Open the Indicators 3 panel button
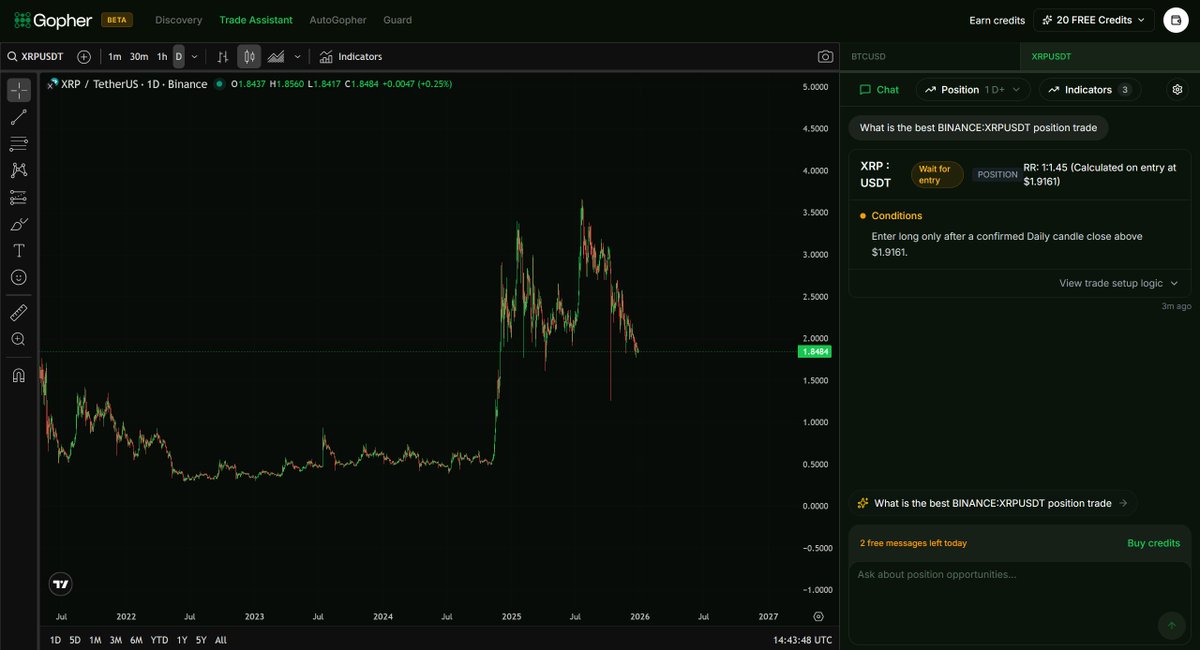 coord(1090,90)
